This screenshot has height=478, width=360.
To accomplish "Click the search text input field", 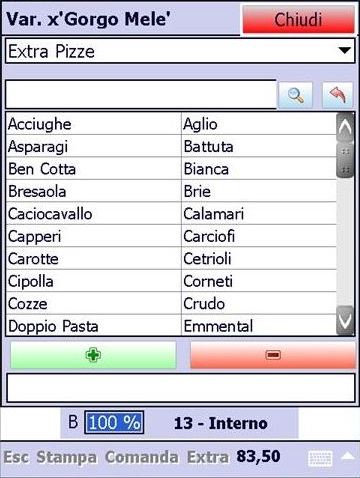I will coord(141,94).
